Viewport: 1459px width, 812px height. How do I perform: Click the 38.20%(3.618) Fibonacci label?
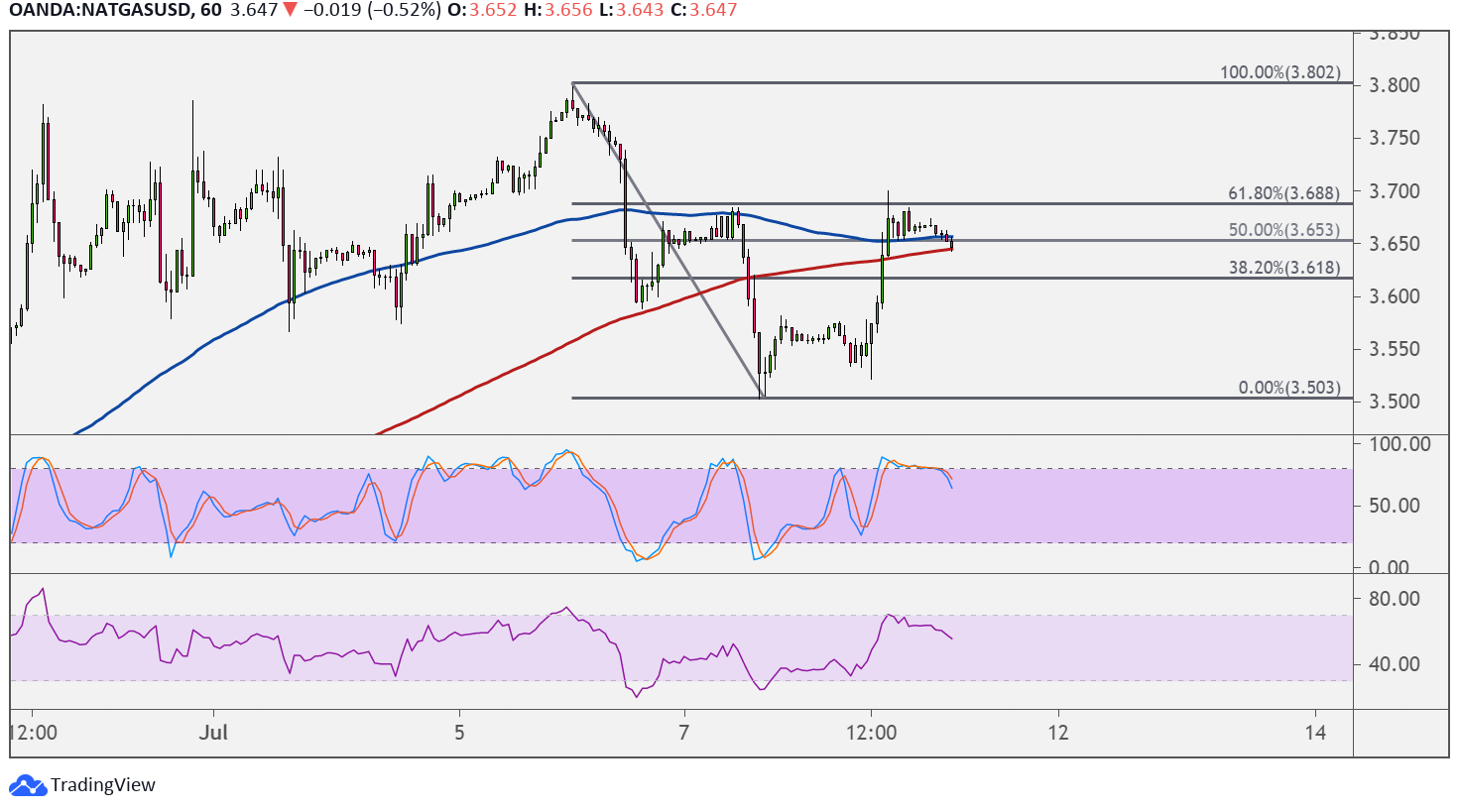(x=1284, y=268)
